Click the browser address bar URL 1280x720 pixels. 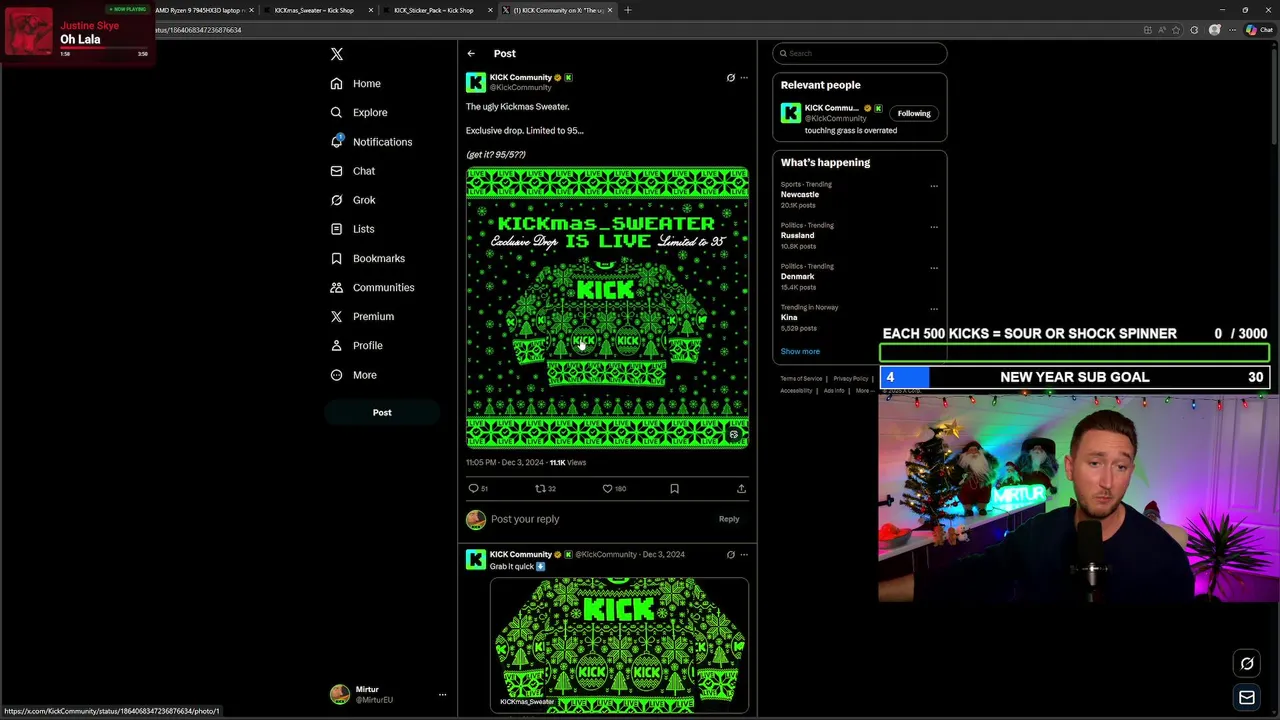pyautogui.click(x=197, y=30)
